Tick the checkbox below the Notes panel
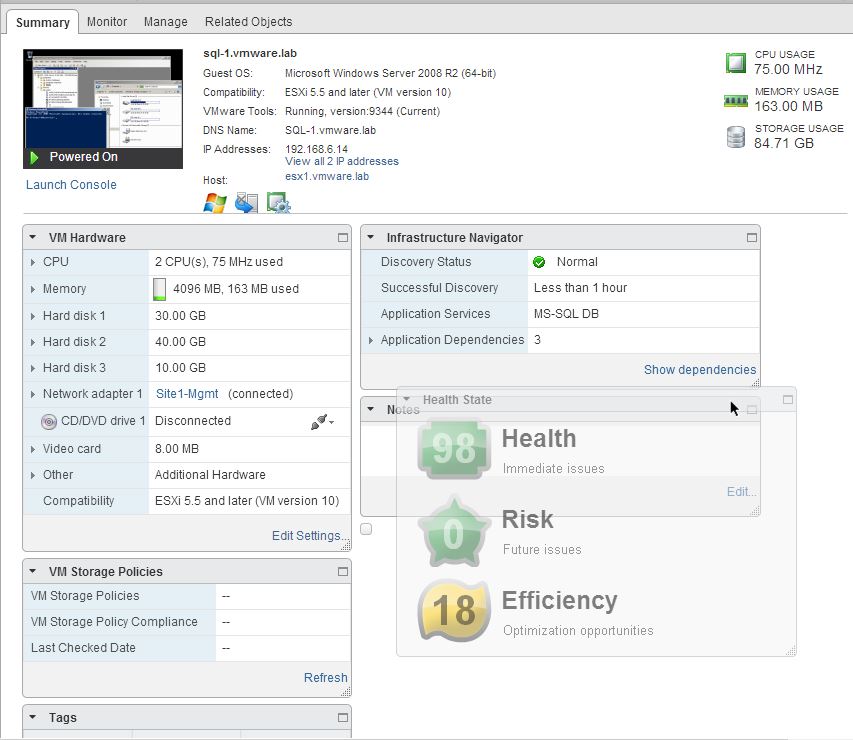 point(366,529)
